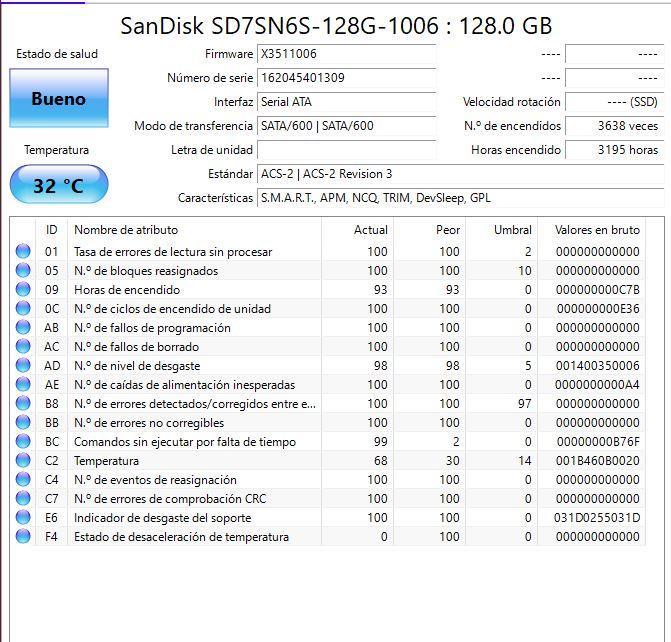The width and height of the screenshot is (671, 642).
Task: Click status icon for attribute 05
Action: [x=23, y=270]
